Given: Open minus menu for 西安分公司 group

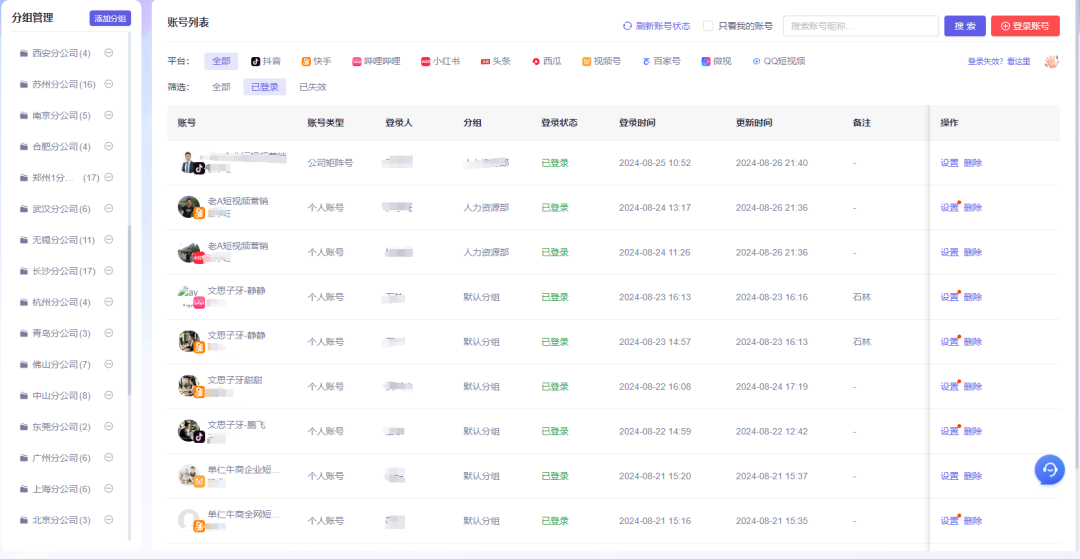Looking at the screenshot, I should tap(108, 53).
